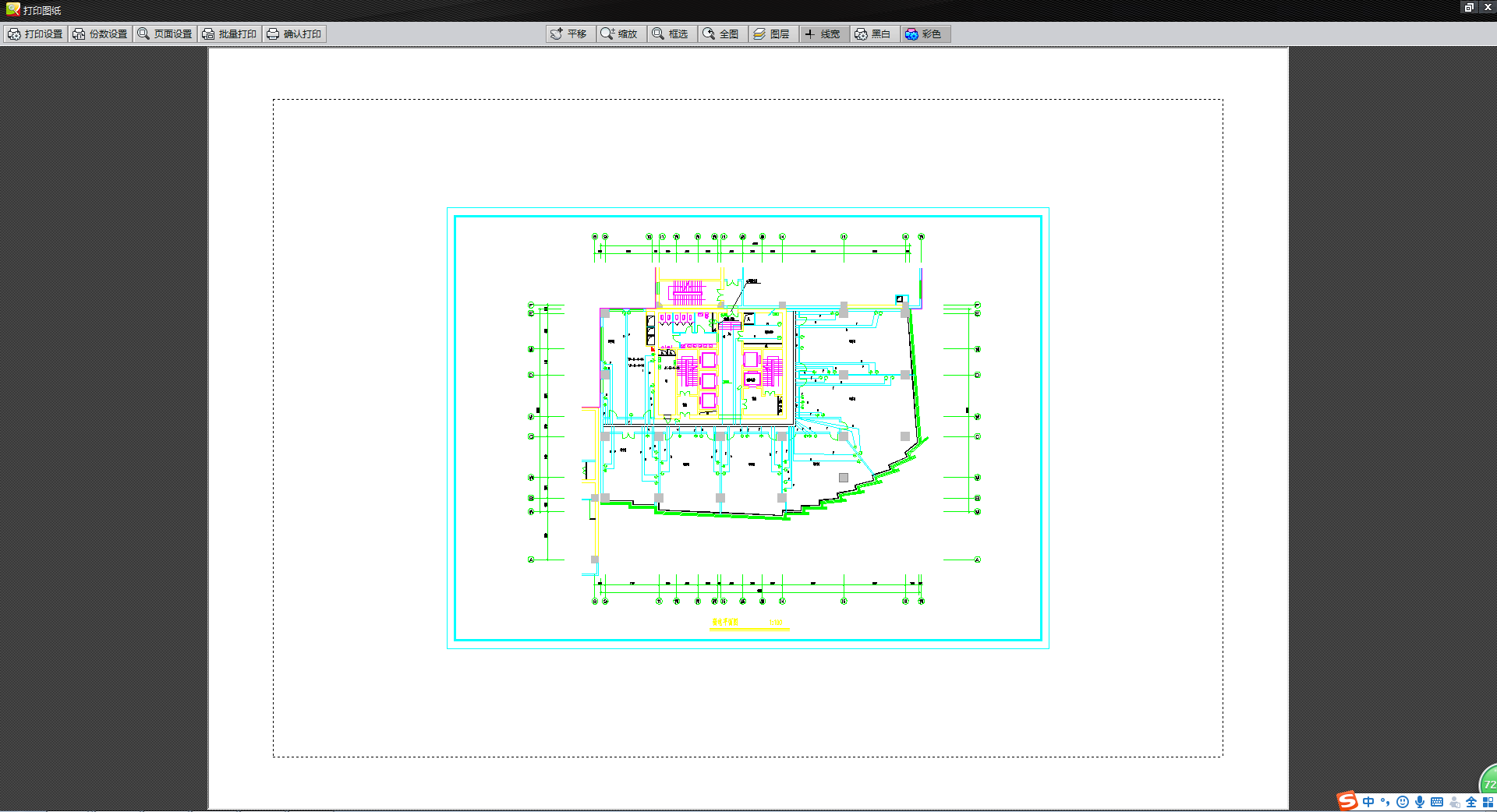This screenshot has height=812, width=1497.
Task: Click the Sogou input method logo
Action: click(x=1347, y=802)
